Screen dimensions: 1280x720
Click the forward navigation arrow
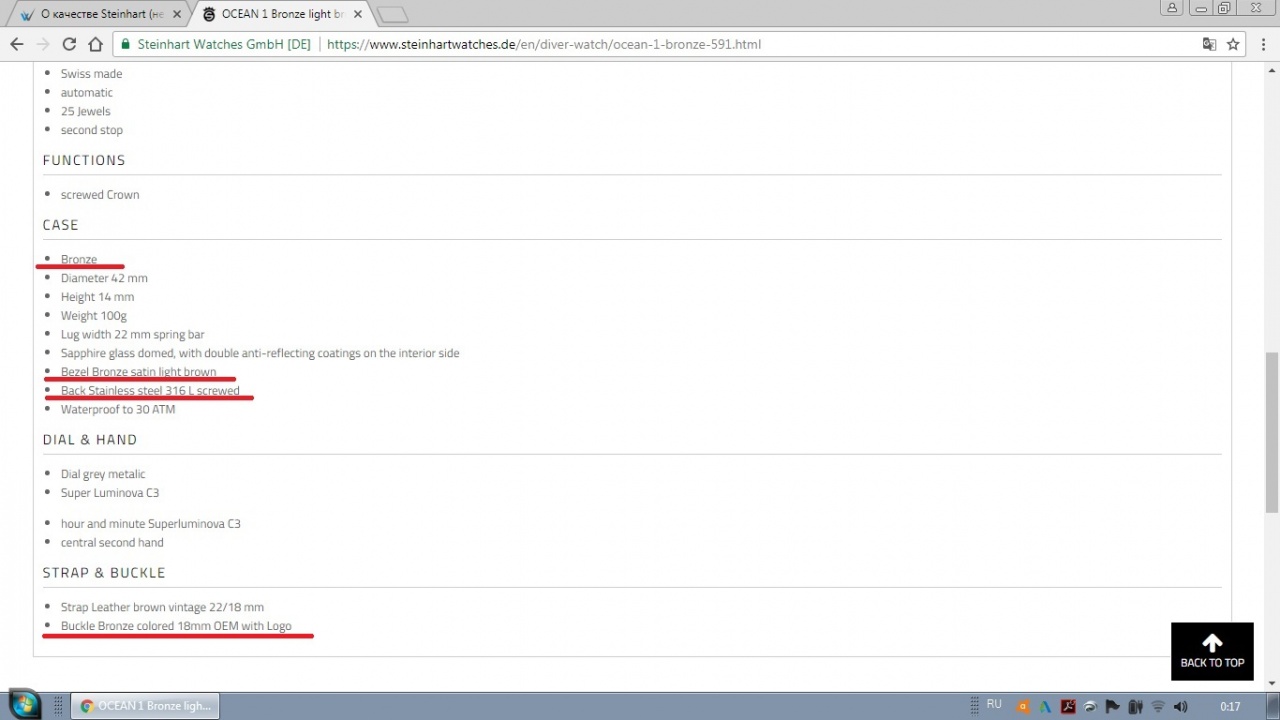coord(43,44)
